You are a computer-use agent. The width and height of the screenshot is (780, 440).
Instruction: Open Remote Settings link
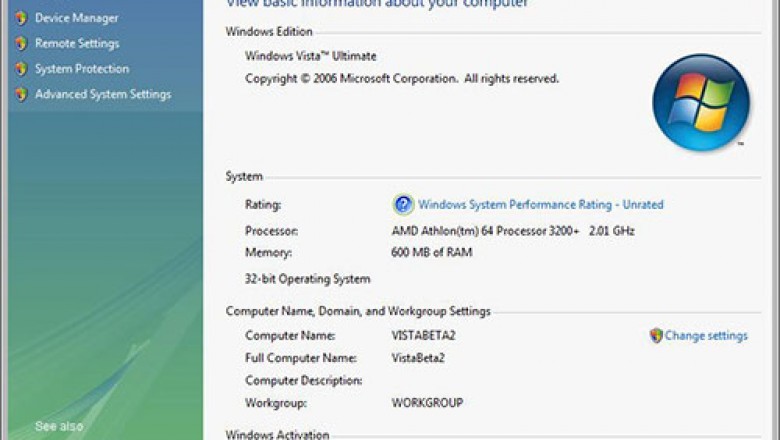tap(77, 44)
